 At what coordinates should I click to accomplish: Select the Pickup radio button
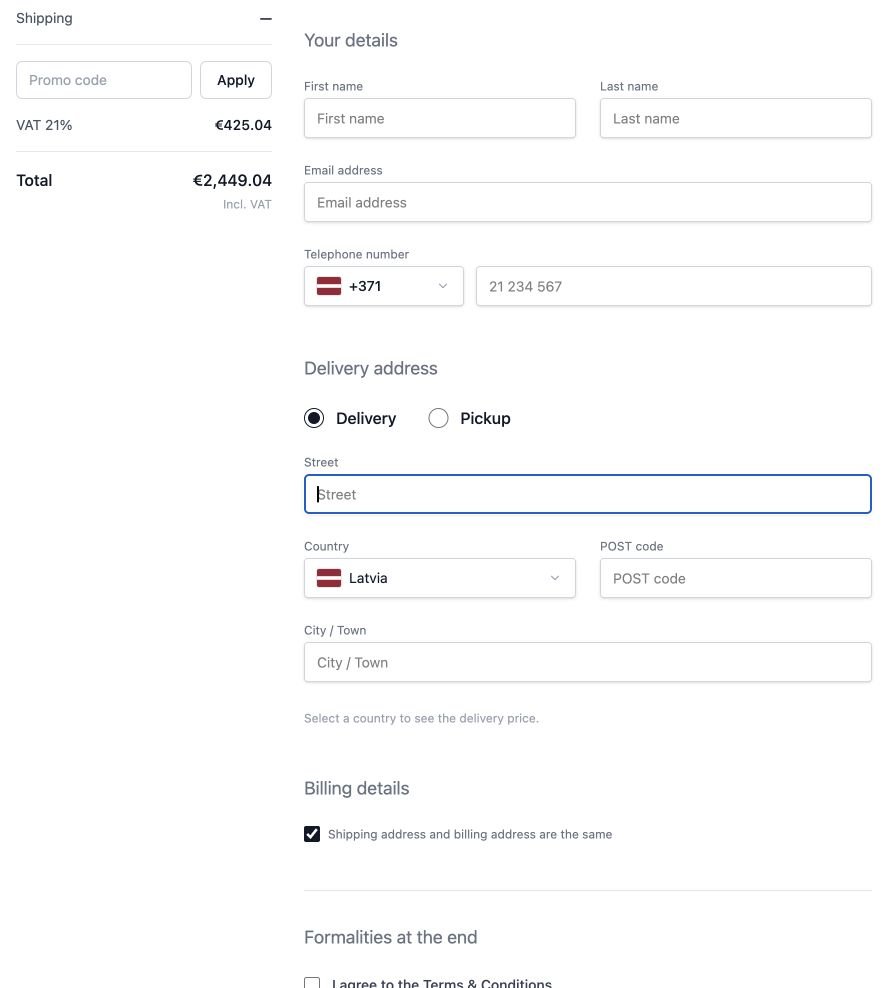tap(439, 418)
